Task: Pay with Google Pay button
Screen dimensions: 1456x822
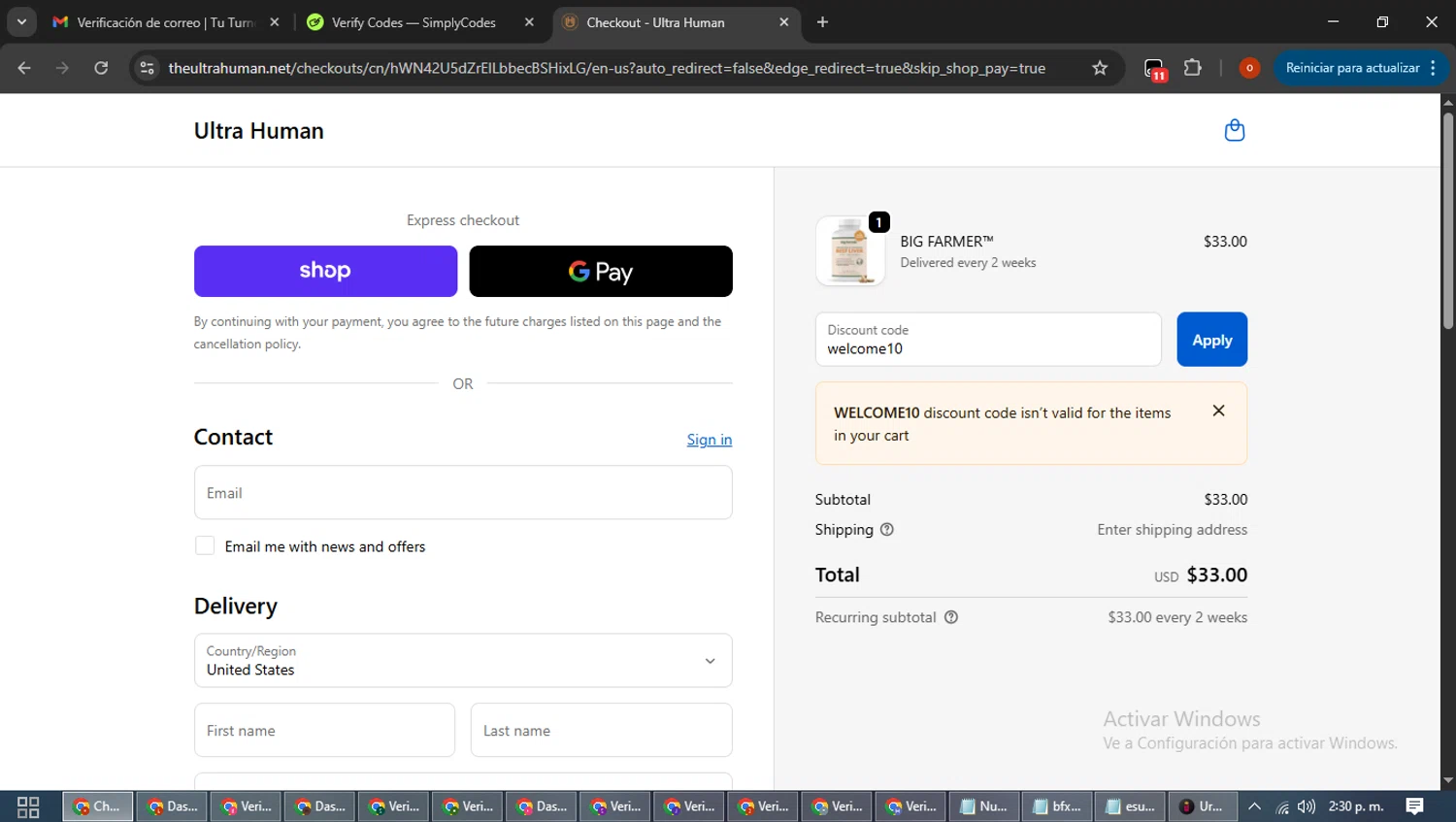Action: click(x=601, y=271)
